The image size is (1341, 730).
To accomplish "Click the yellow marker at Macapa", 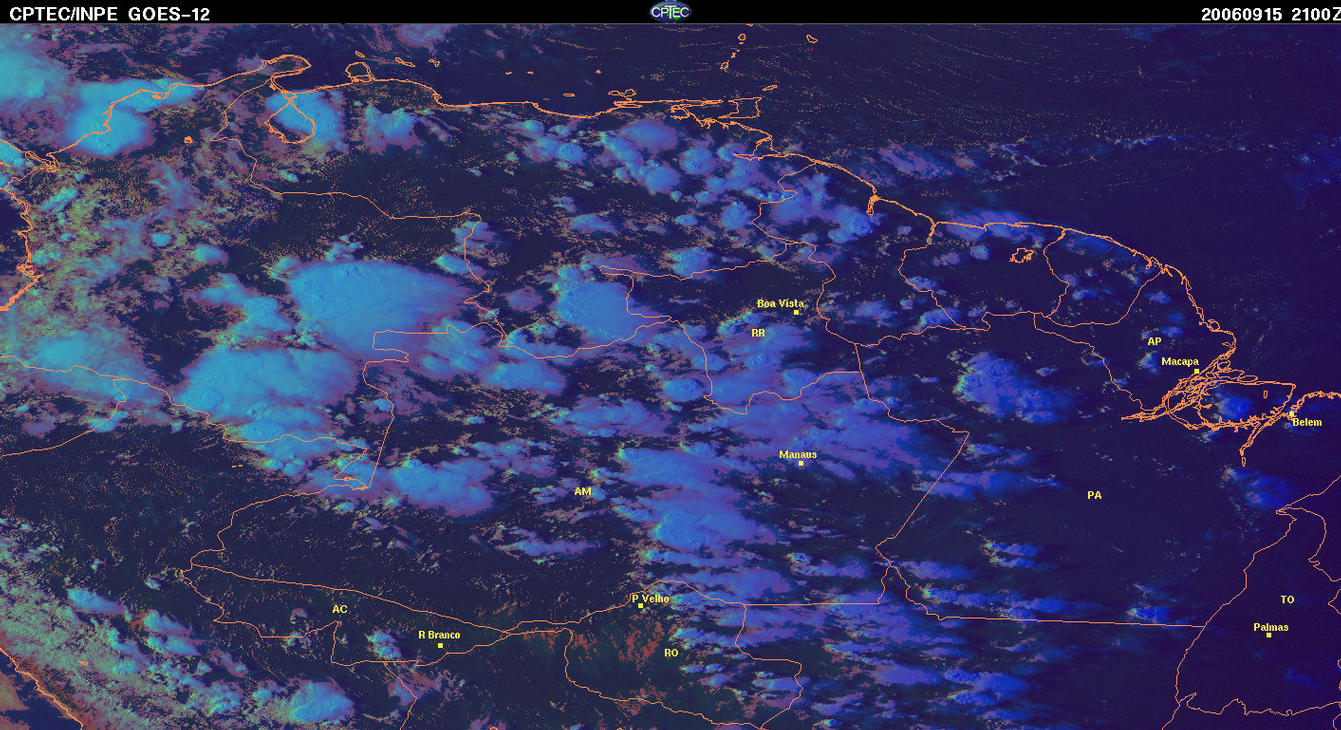I will (x=1196, y=371).
